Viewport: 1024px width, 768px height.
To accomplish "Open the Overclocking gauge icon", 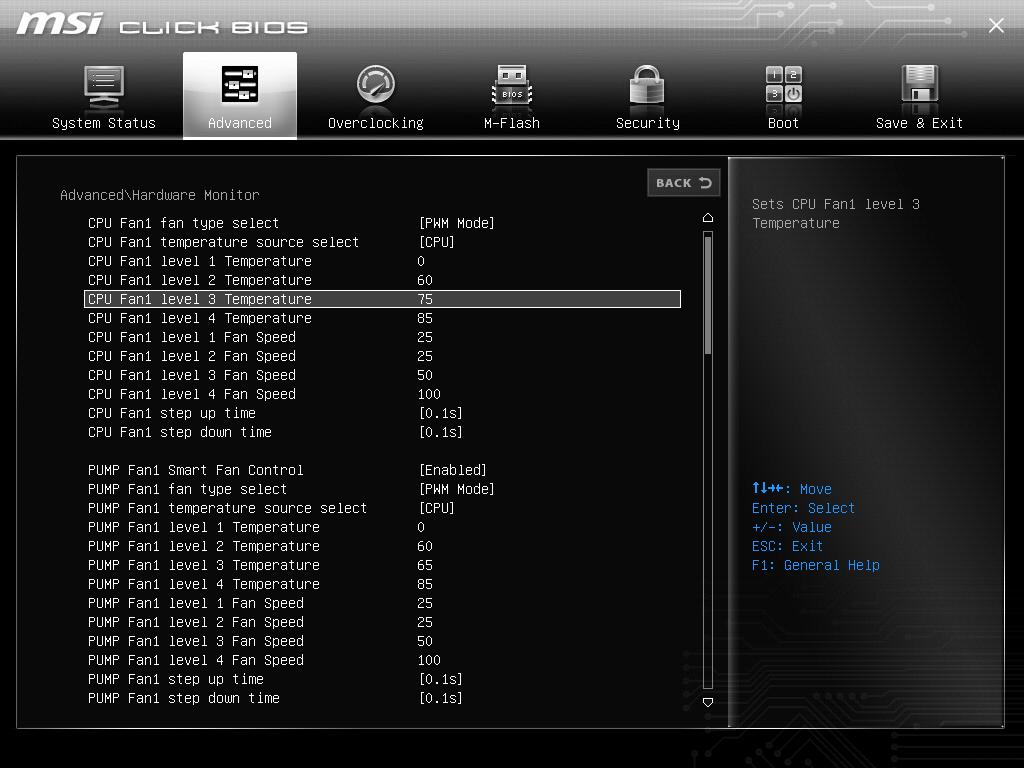I will tap(376, 84).
